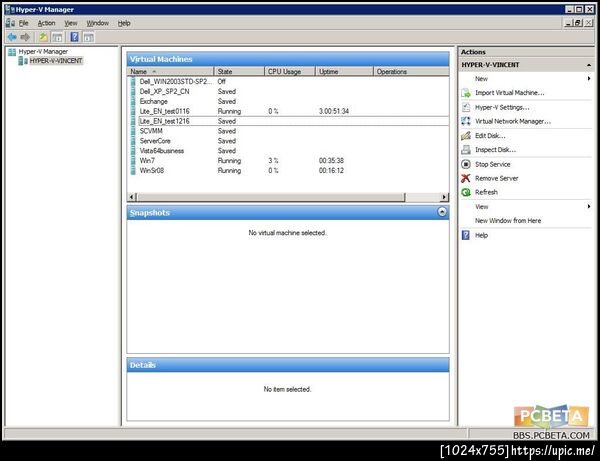Image resolution: width=600 pixels, height=461 pixels.
Task: Click the Virtual Network Manager icon
Action: tap(466, 121)
